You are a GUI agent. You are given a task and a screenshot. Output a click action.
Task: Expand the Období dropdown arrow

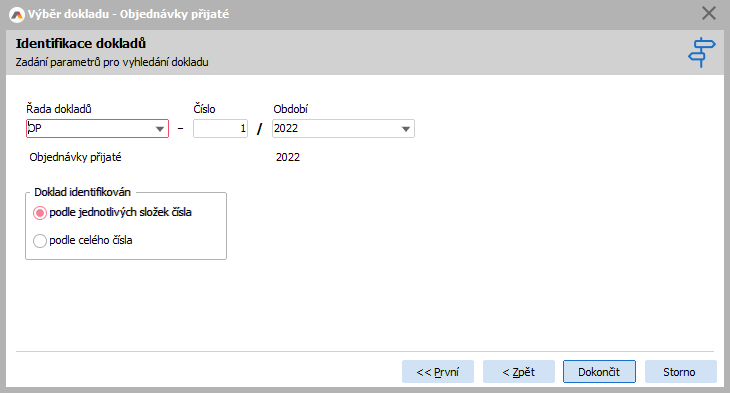[x=406, y=129]
